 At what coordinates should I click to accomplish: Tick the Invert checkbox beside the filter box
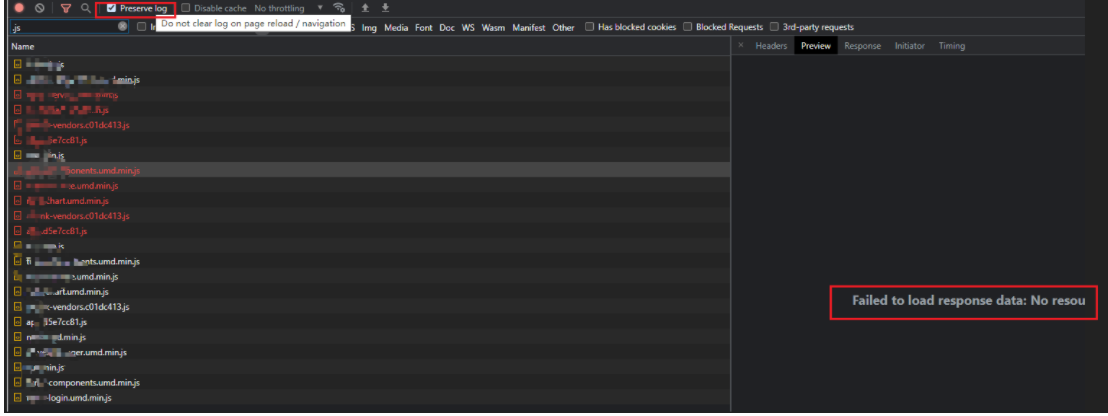(141, 27)
